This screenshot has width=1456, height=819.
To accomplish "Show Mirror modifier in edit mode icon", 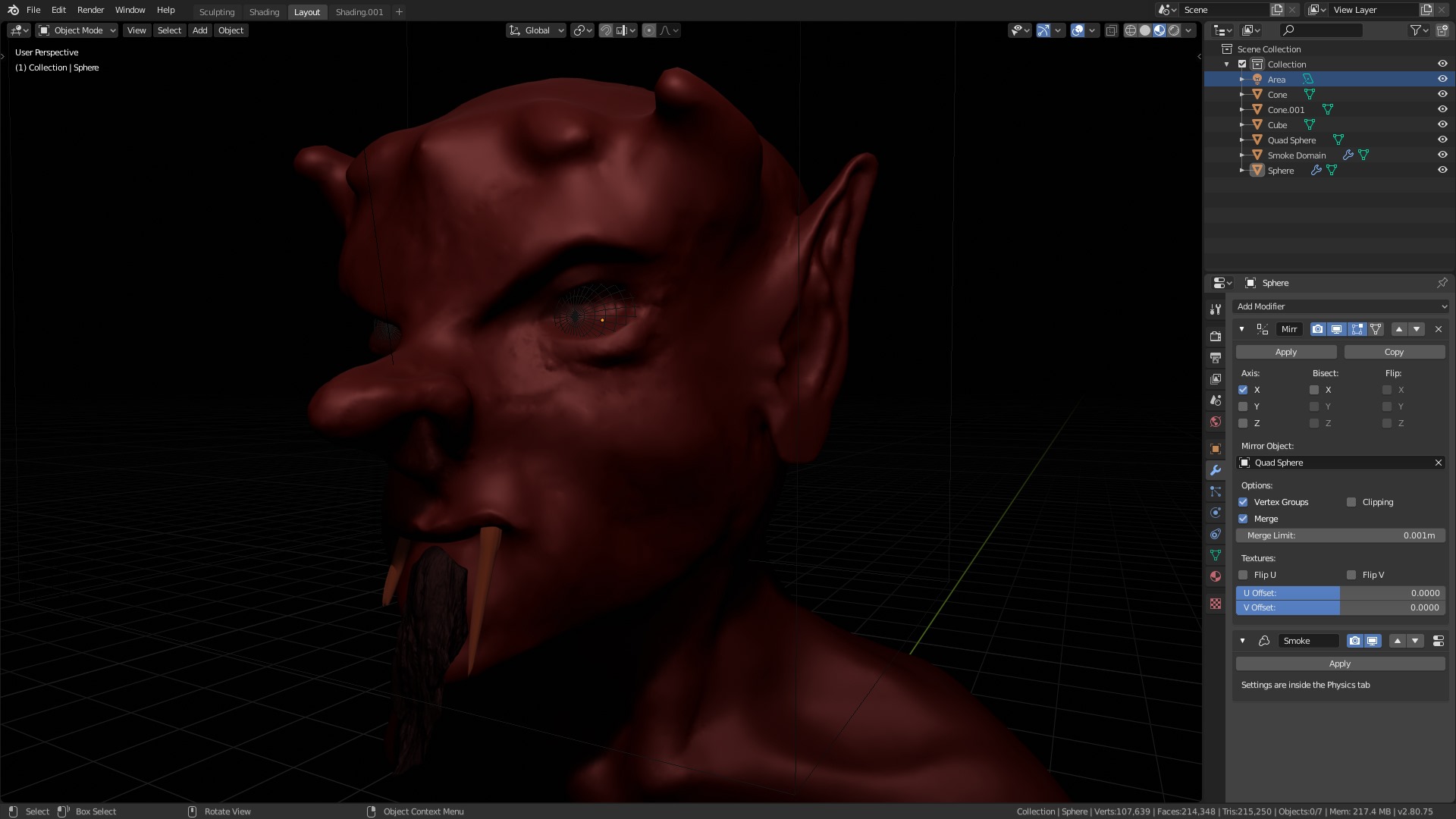I will (1357, 329).
